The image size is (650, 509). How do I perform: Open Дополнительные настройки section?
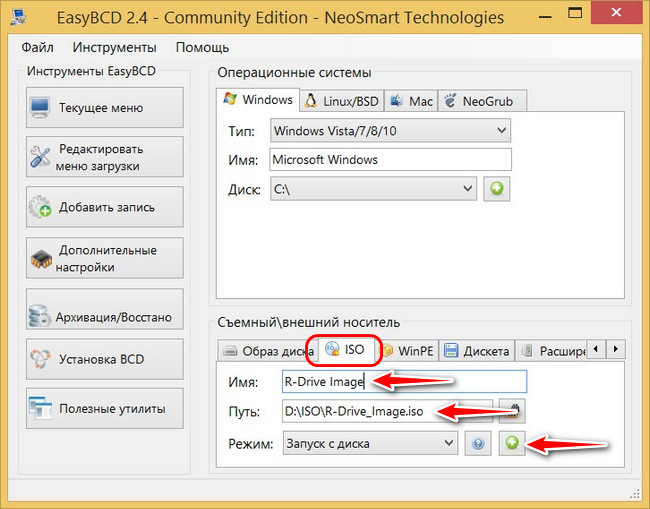(104, 258)
